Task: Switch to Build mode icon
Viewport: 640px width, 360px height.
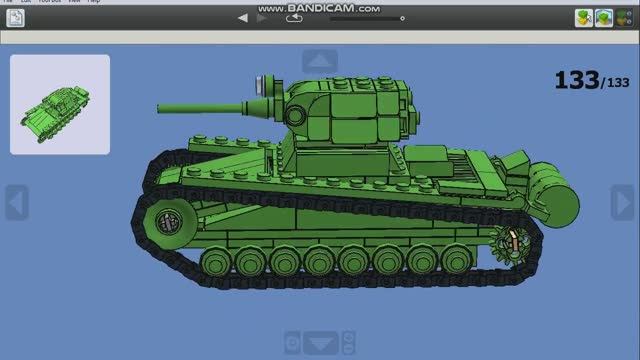Action: point(584,18)
